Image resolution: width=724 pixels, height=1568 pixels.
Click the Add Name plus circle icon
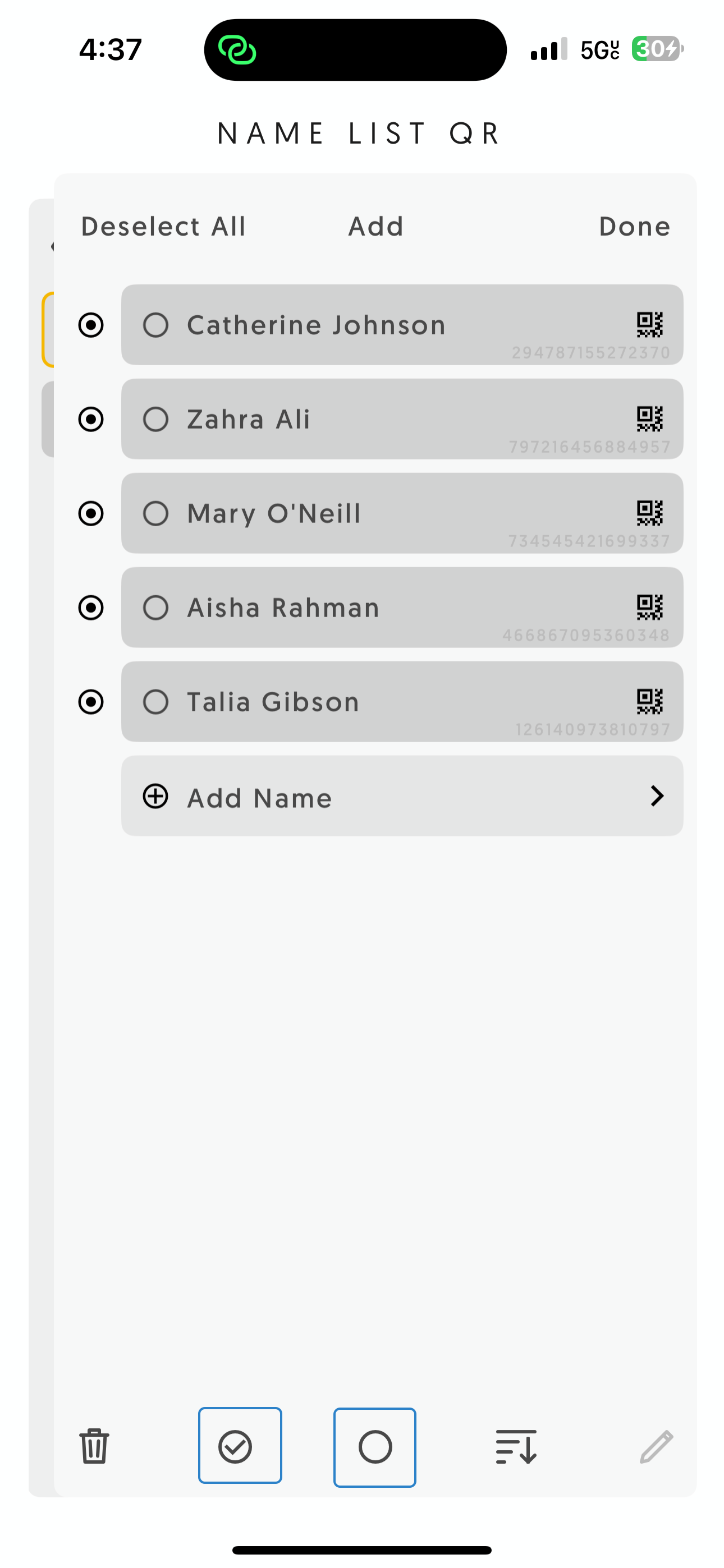[x=155, y=796]
